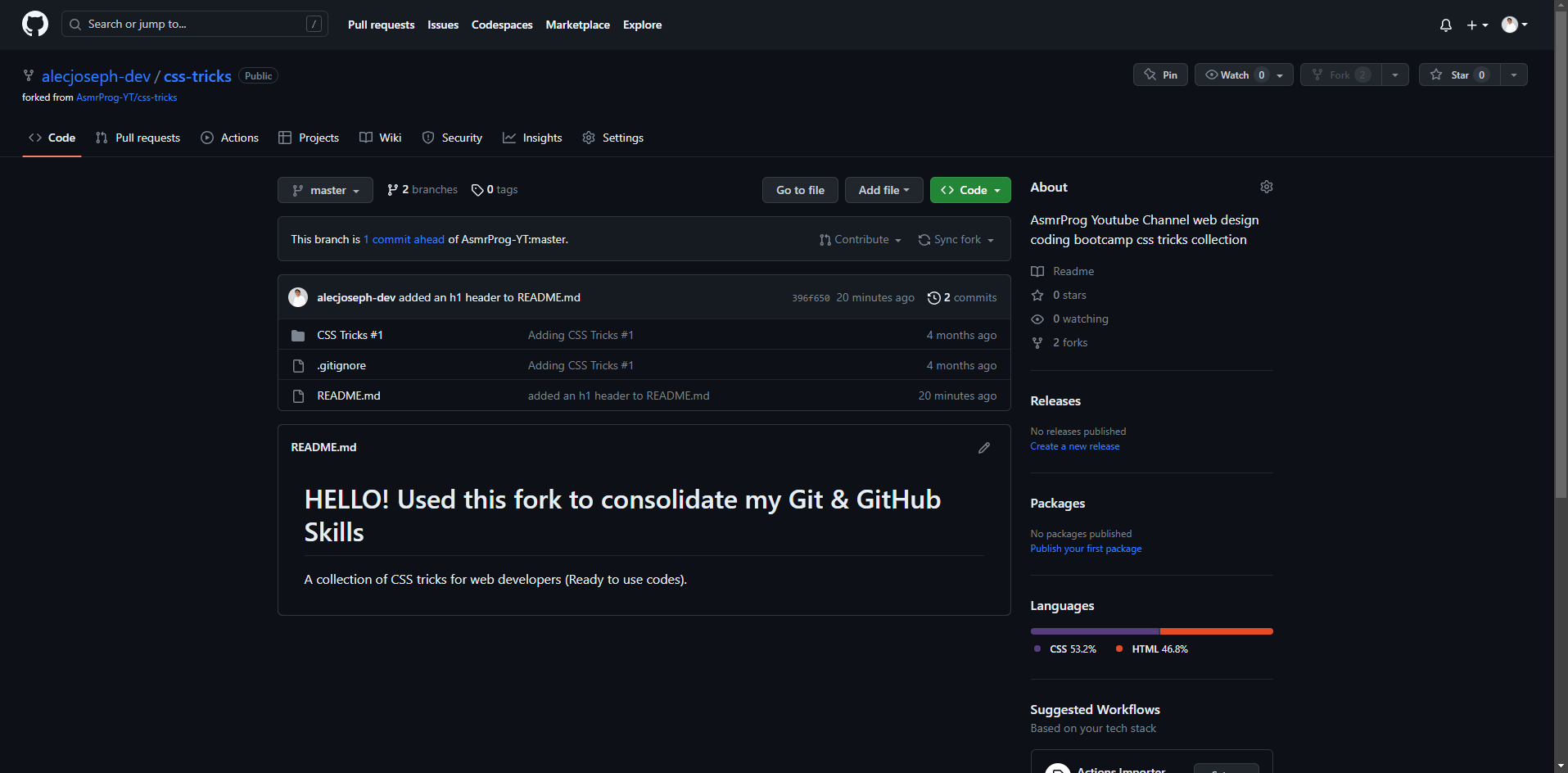View the 2 commits history
This screenshot has width=1568, height=773.
tap(962, 297)
